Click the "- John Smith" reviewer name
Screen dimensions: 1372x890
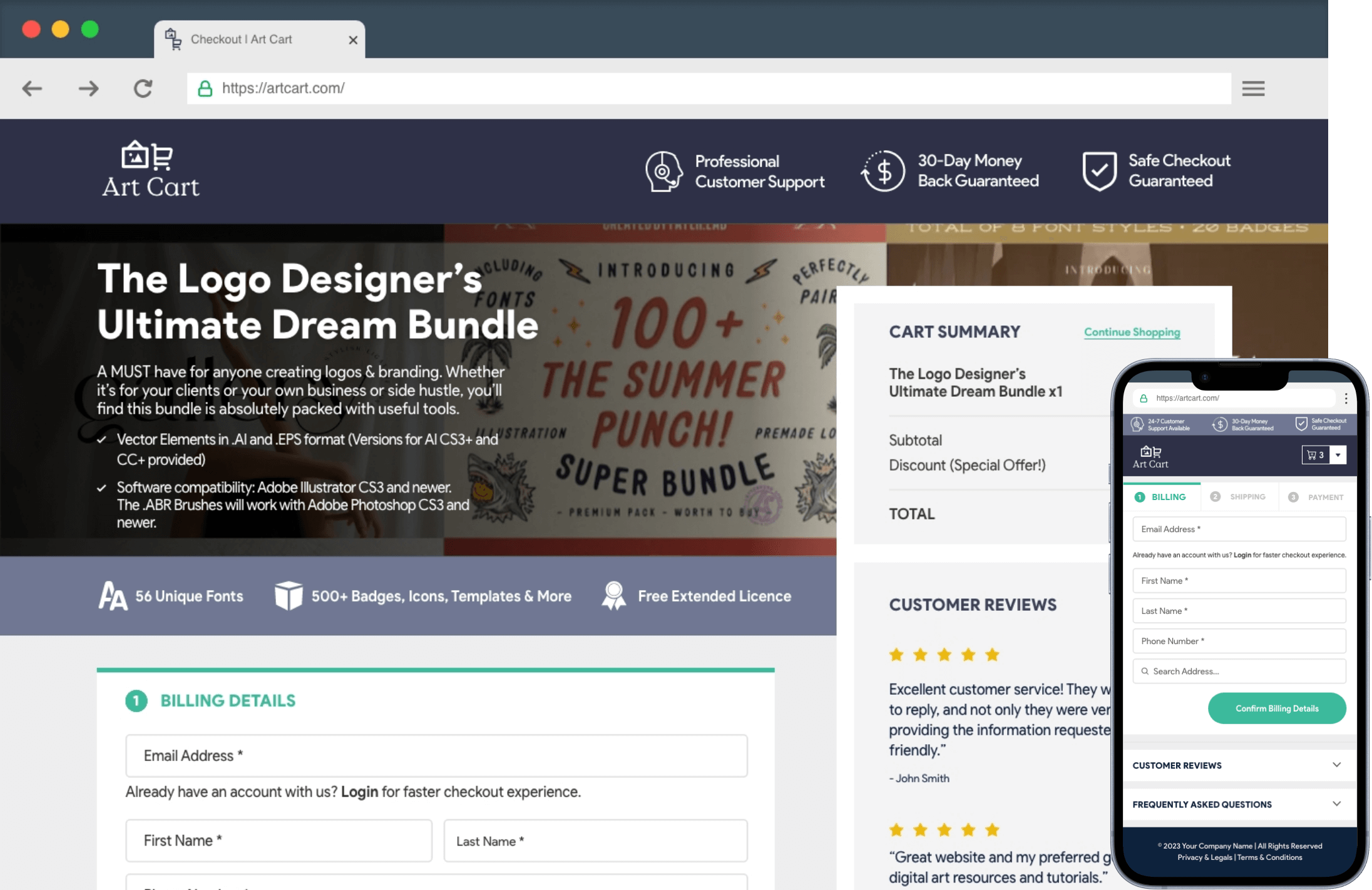point(919,778)
